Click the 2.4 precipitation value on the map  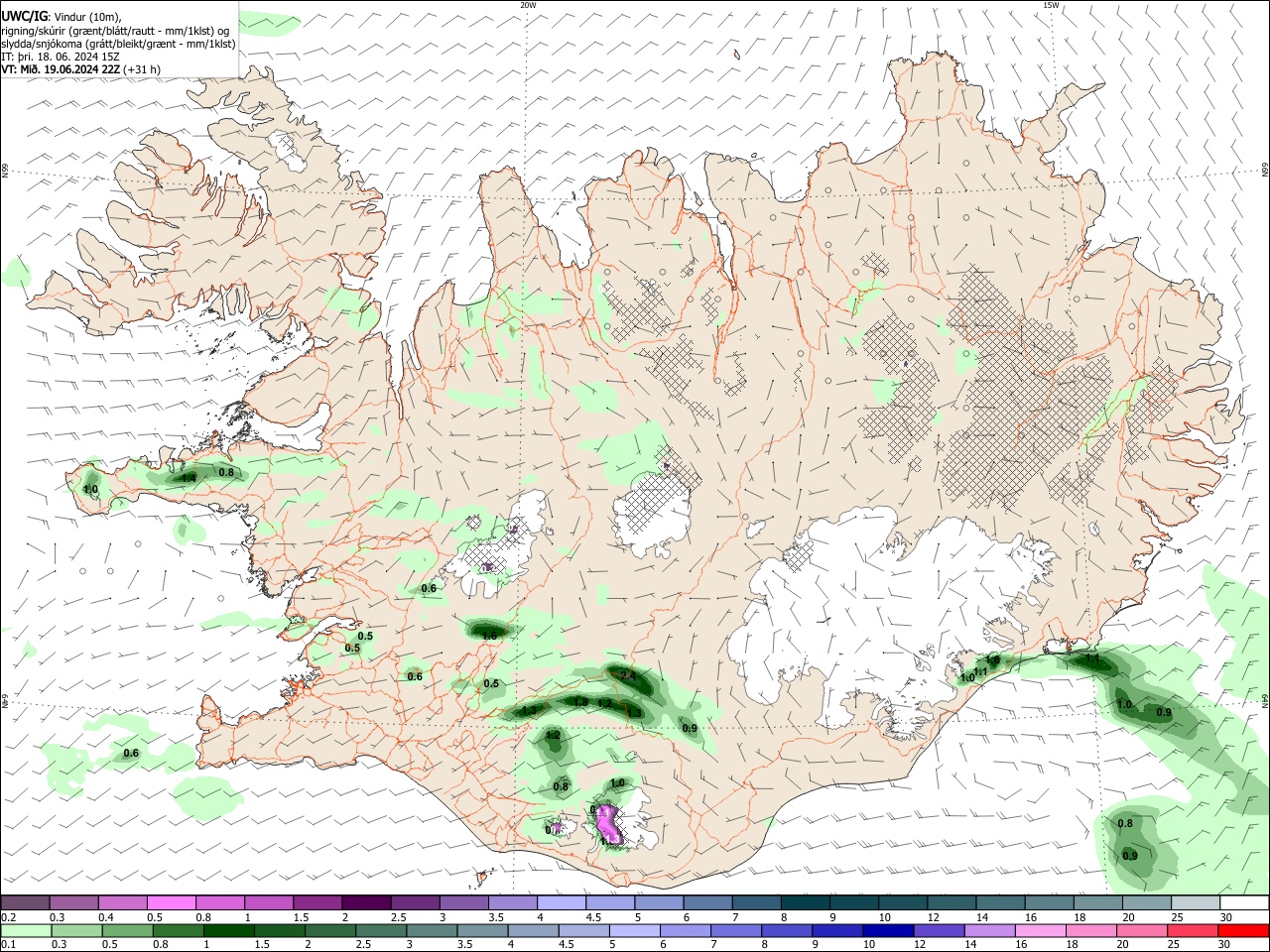(628, 676)
